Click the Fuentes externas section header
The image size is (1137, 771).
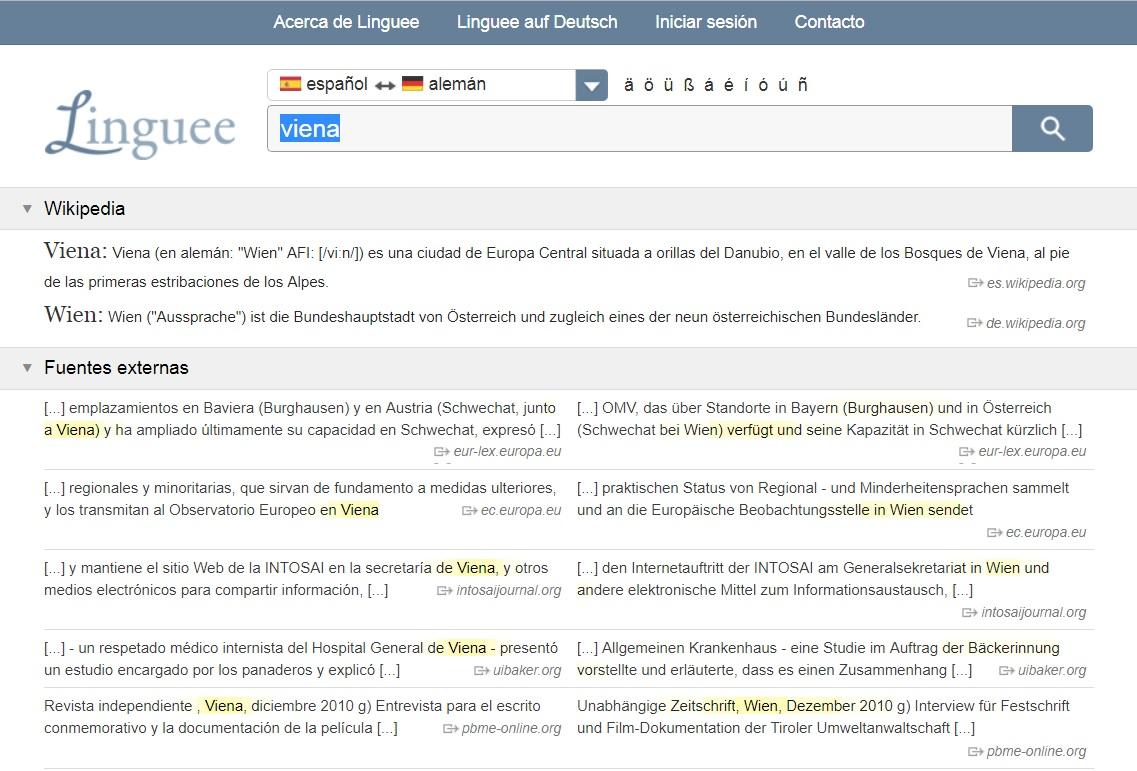(x=568, y=368)
